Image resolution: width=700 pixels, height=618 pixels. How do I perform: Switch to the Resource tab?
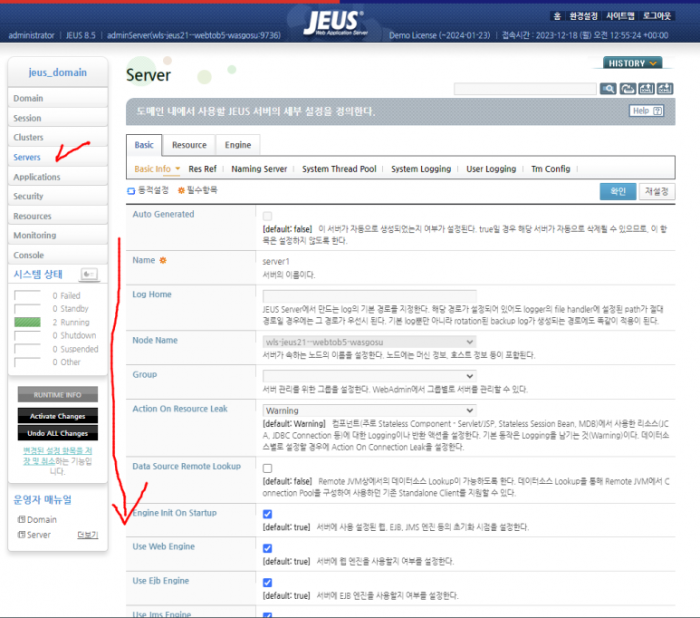[189, 145]
